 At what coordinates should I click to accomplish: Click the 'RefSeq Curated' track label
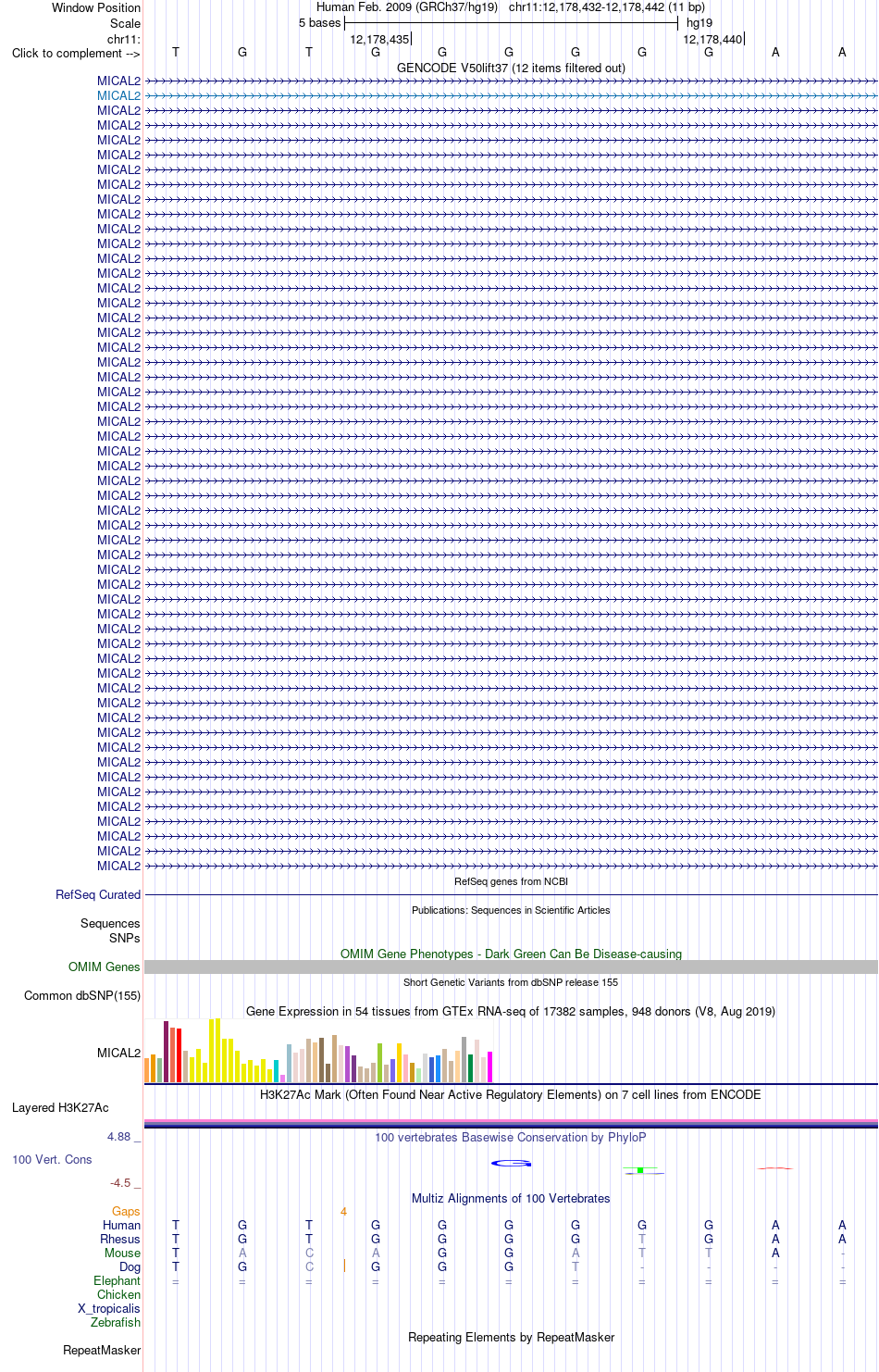pyautogui.click(x=98, y=894)
